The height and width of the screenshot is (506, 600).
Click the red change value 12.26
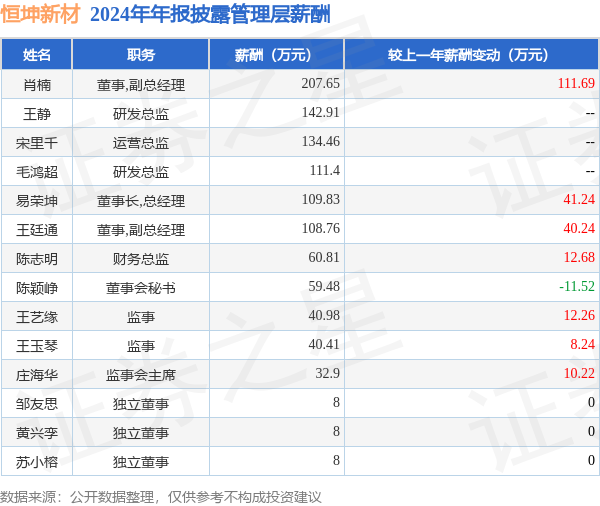[579, 315]
